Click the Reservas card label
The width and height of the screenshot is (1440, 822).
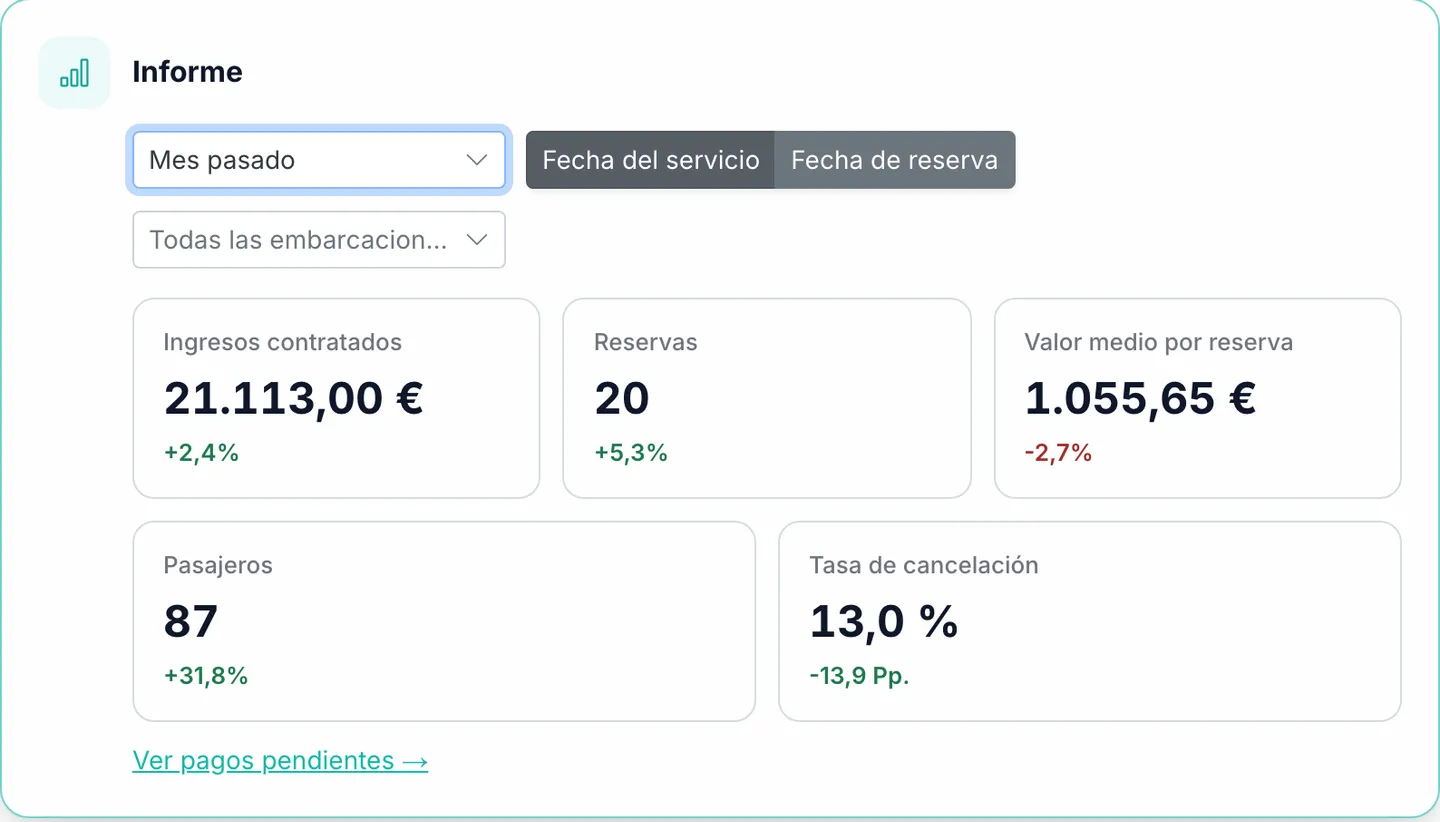coord(646,342)
